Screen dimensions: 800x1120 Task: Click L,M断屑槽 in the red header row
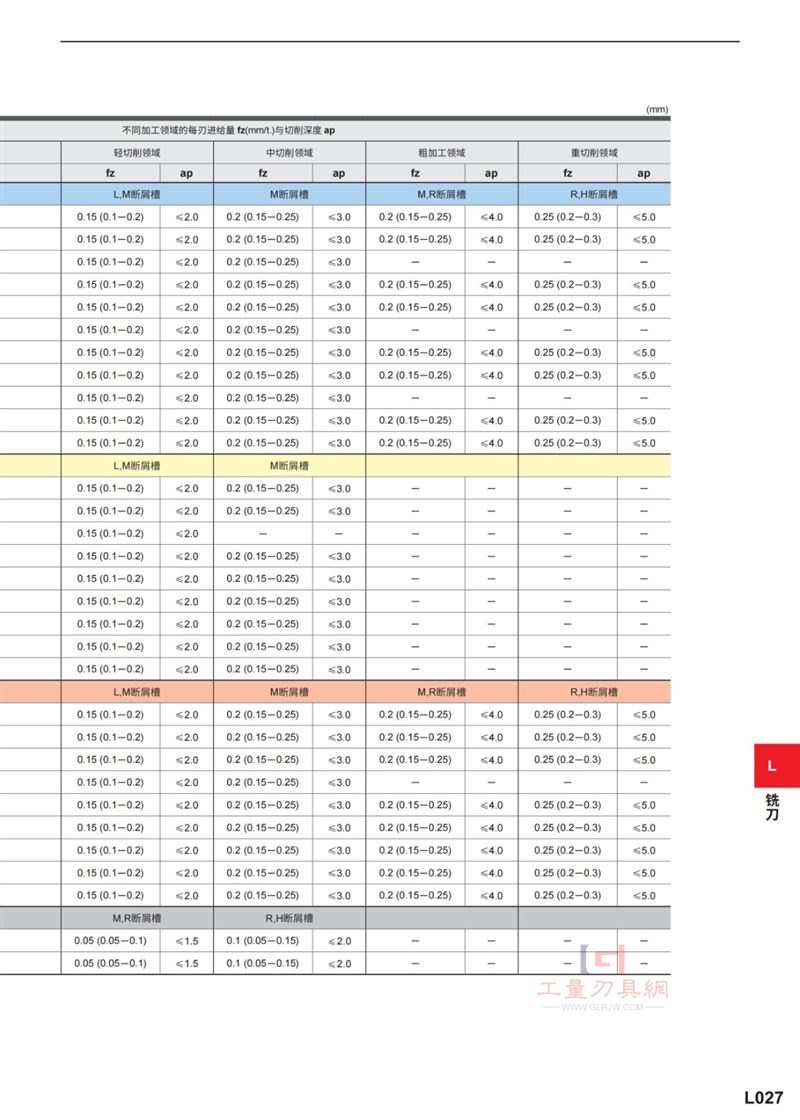[x=137, y=692]
